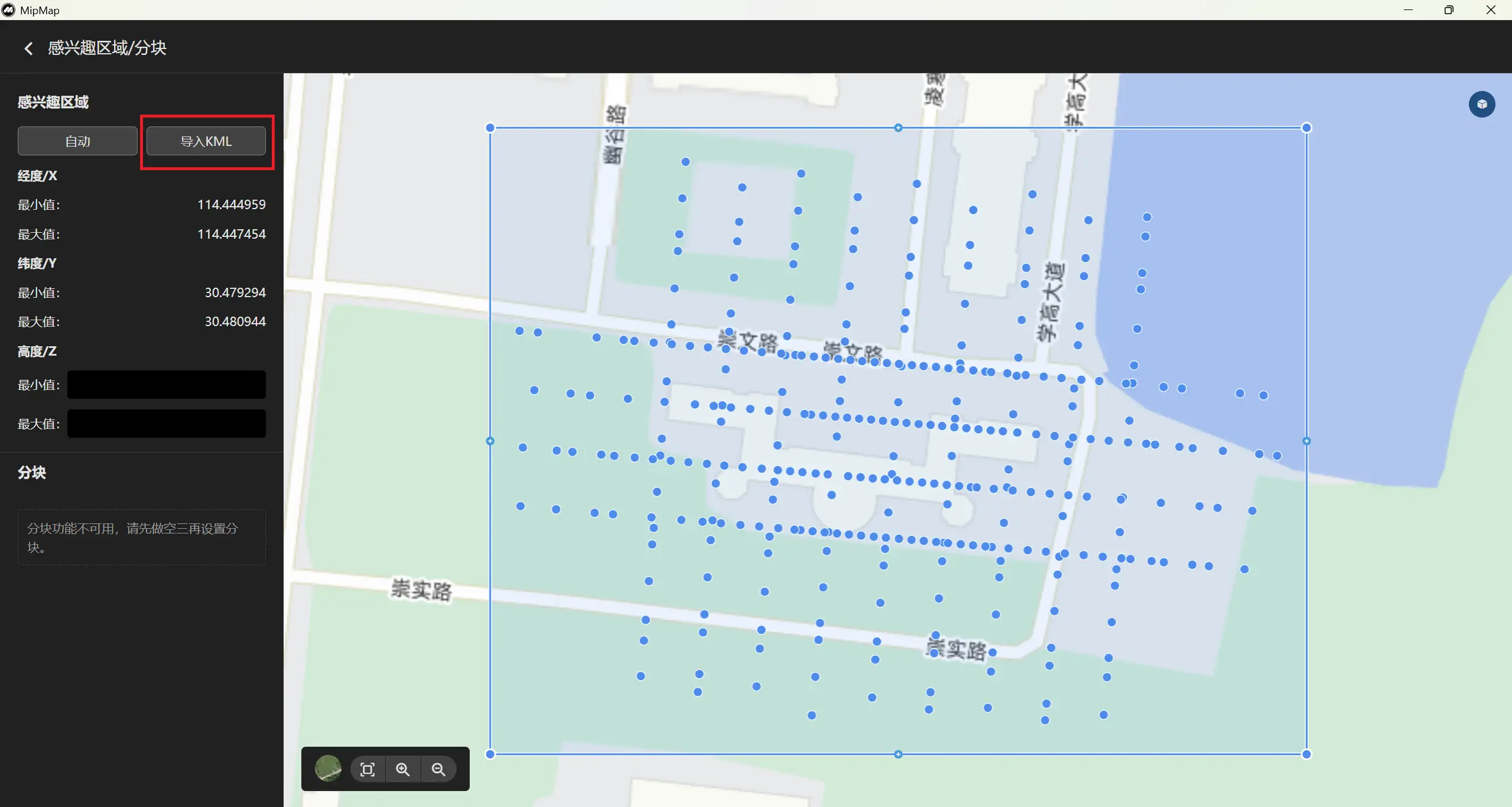Select the bottom-left corner handle of region

(490, 754)
